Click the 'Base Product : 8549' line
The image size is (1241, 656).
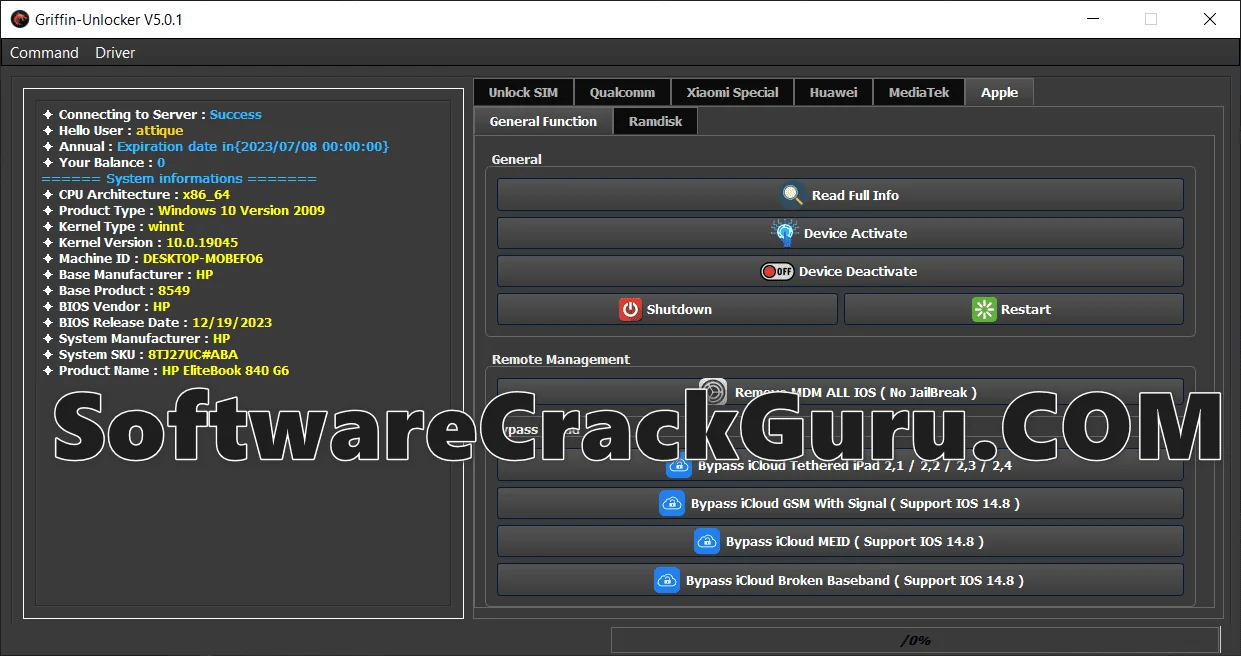click(116, 290)
